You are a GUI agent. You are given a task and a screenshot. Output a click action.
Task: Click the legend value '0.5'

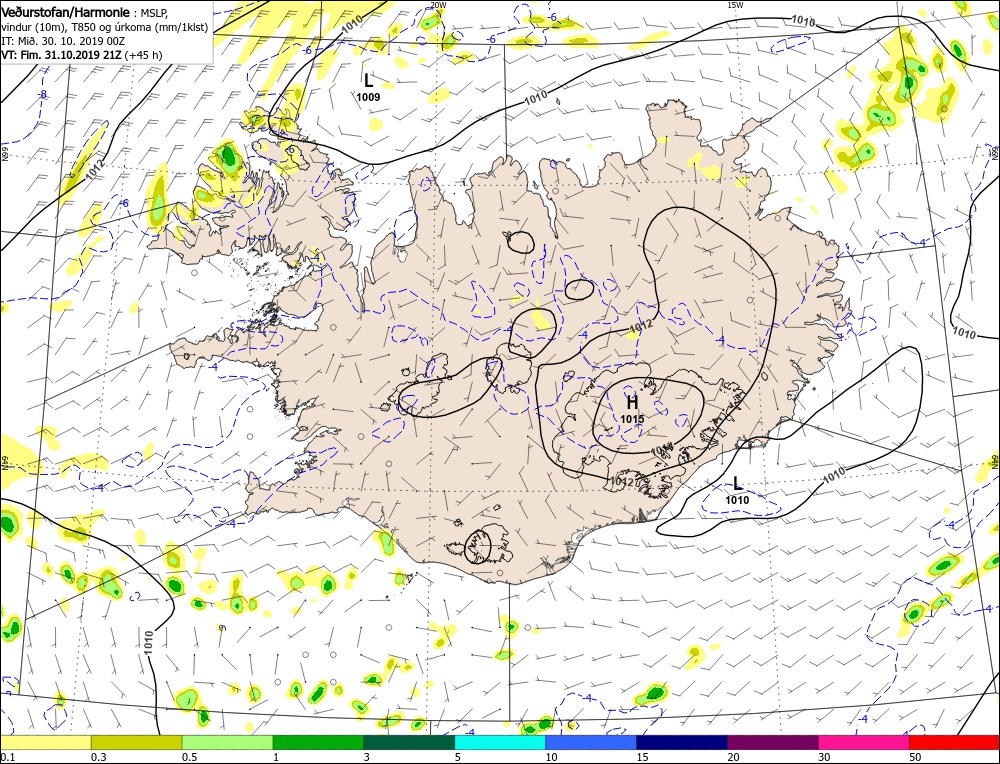click(189, 756)
